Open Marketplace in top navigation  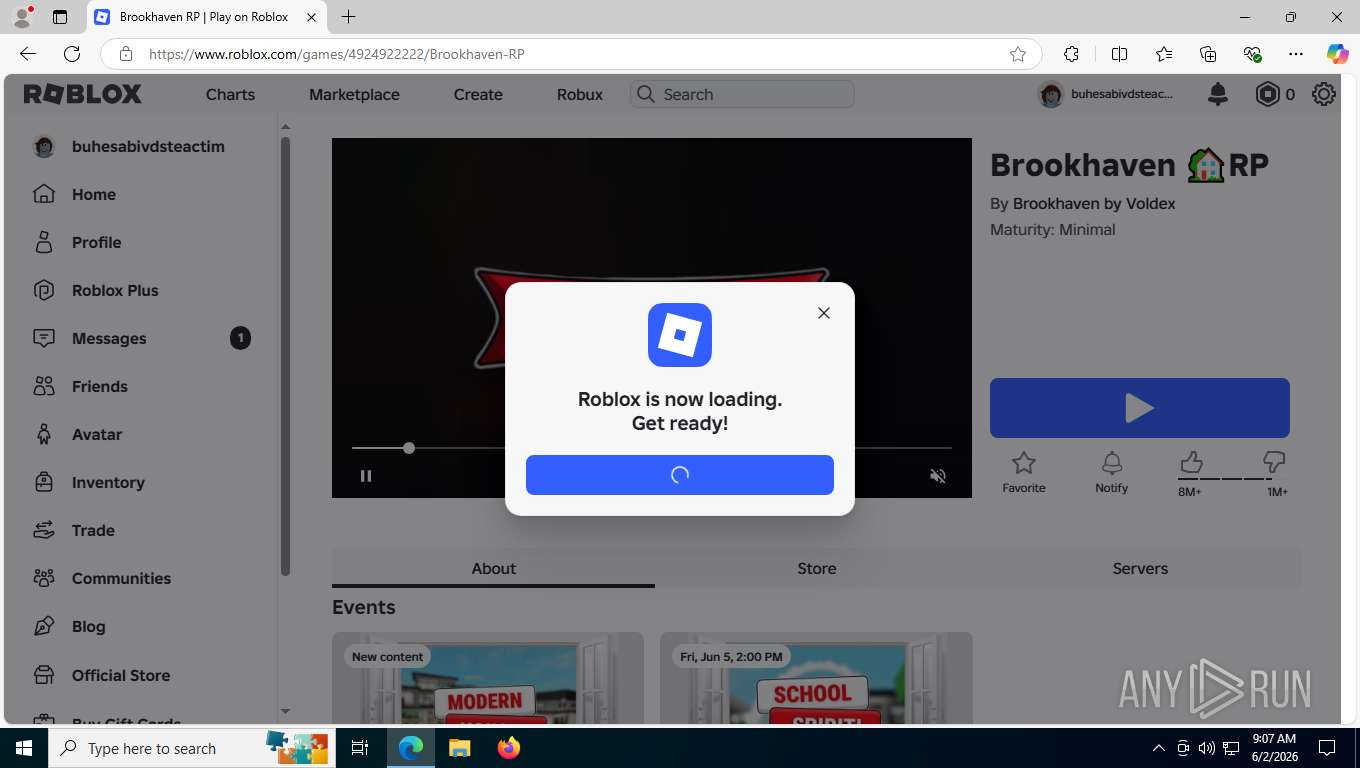(354, 94)
